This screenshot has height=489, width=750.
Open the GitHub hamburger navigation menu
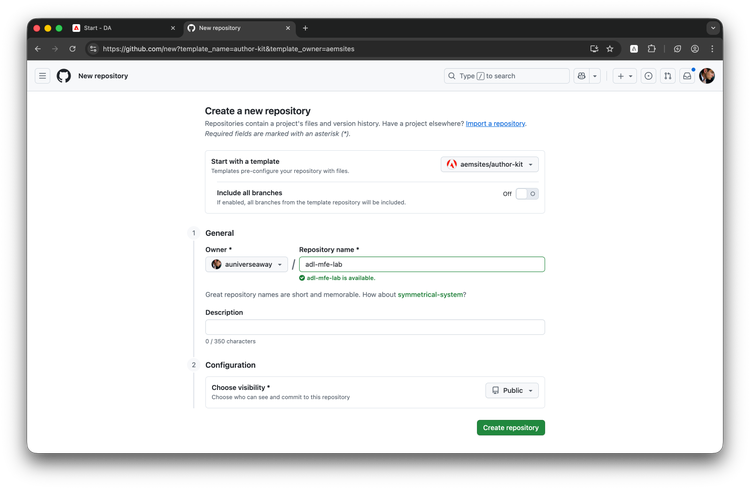[x=43, y=76]
